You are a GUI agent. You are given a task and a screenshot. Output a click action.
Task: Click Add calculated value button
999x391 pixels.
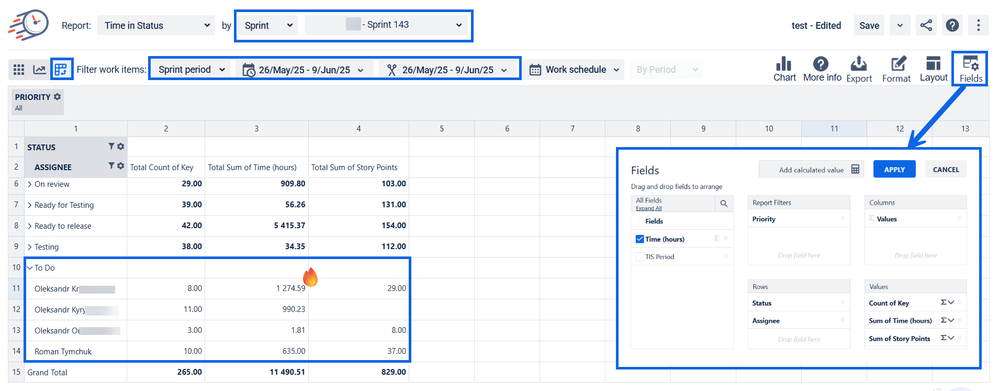click(811, 169)
